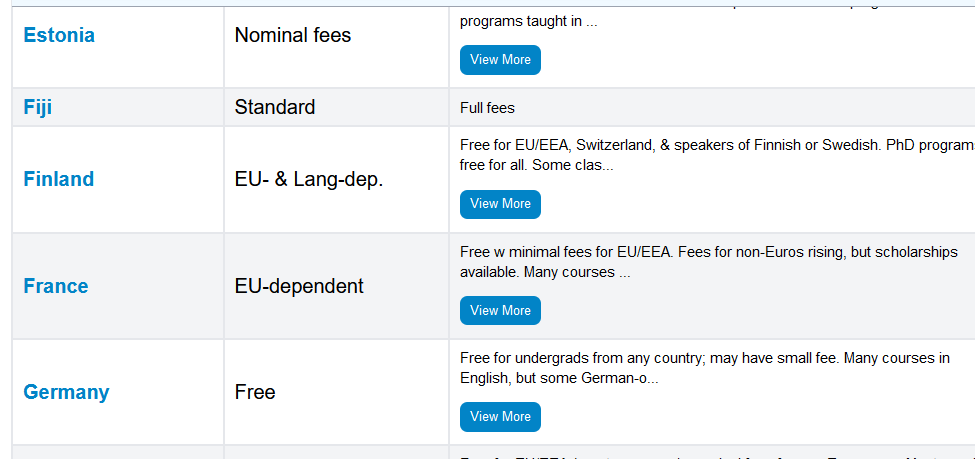975x459 pixels.
Task: Go to the Germany country link
Action: [66, 392]
